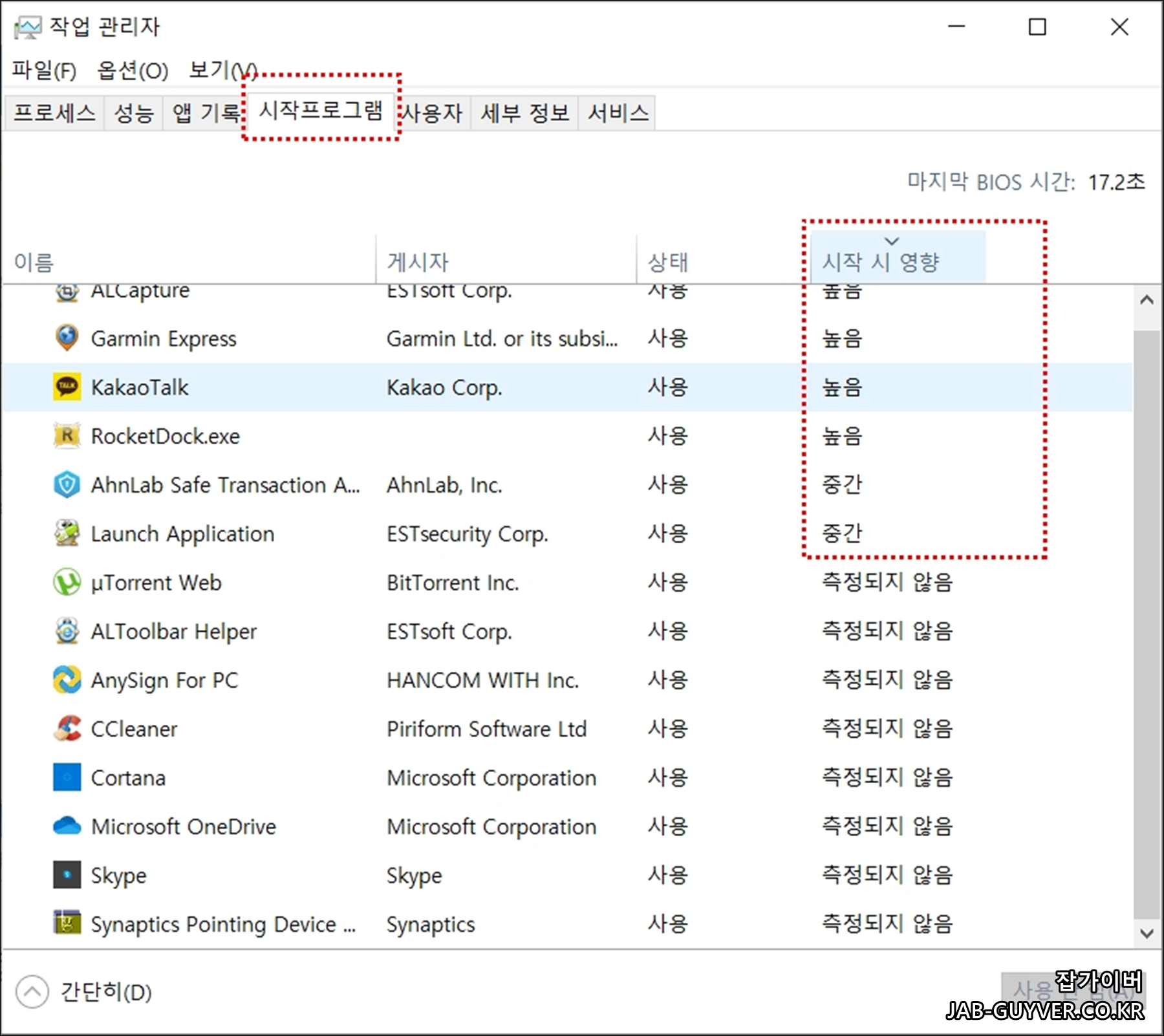Click the Task Manager title bar icon
This screenshot has height=1036, width=1164.
pyautogui.click(x=28, y=27)
